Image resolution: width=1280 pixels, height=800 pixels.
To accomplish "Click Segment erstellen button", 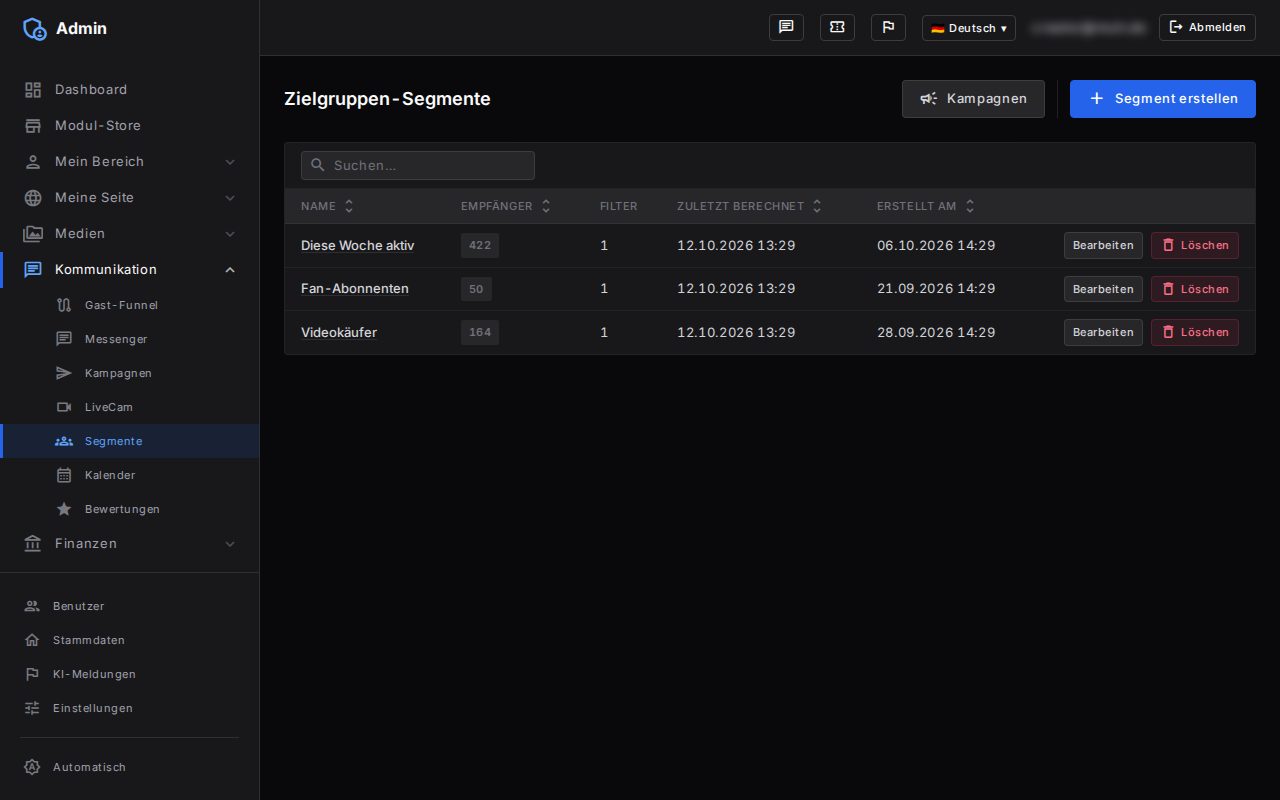I will (x=1163, y=99).
